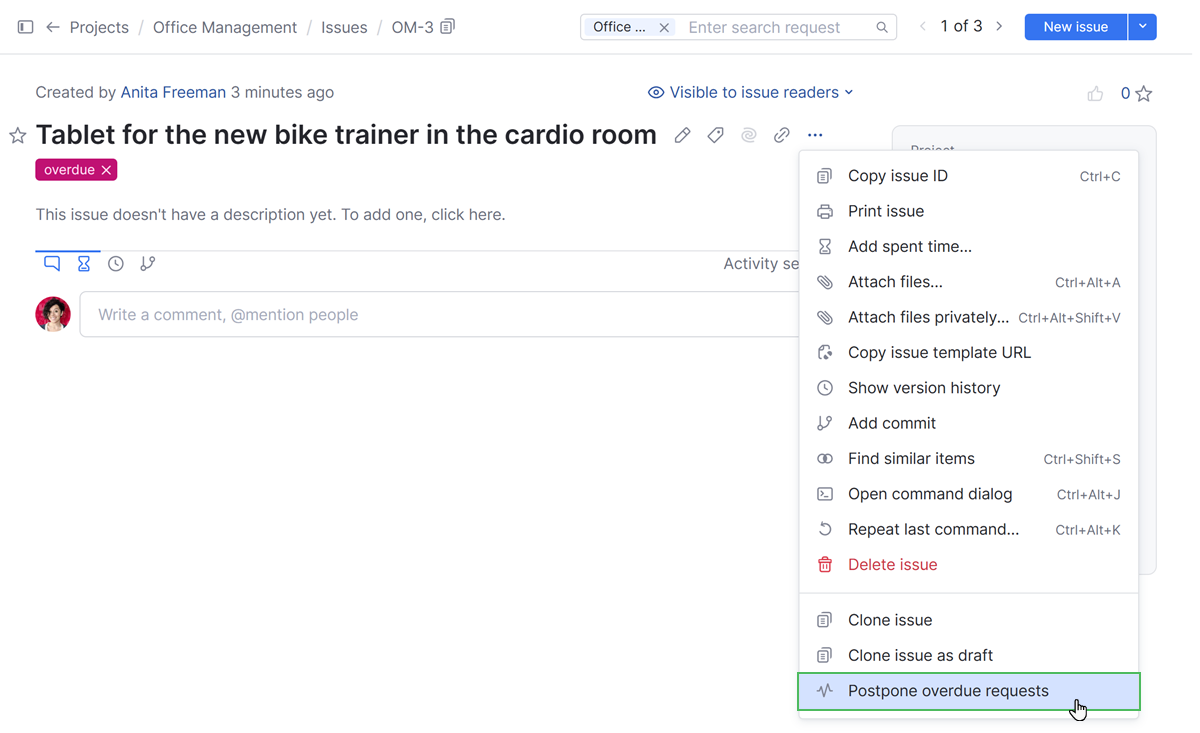
Task: Click the tag icon next to title
Action: [x=715, y=136]
